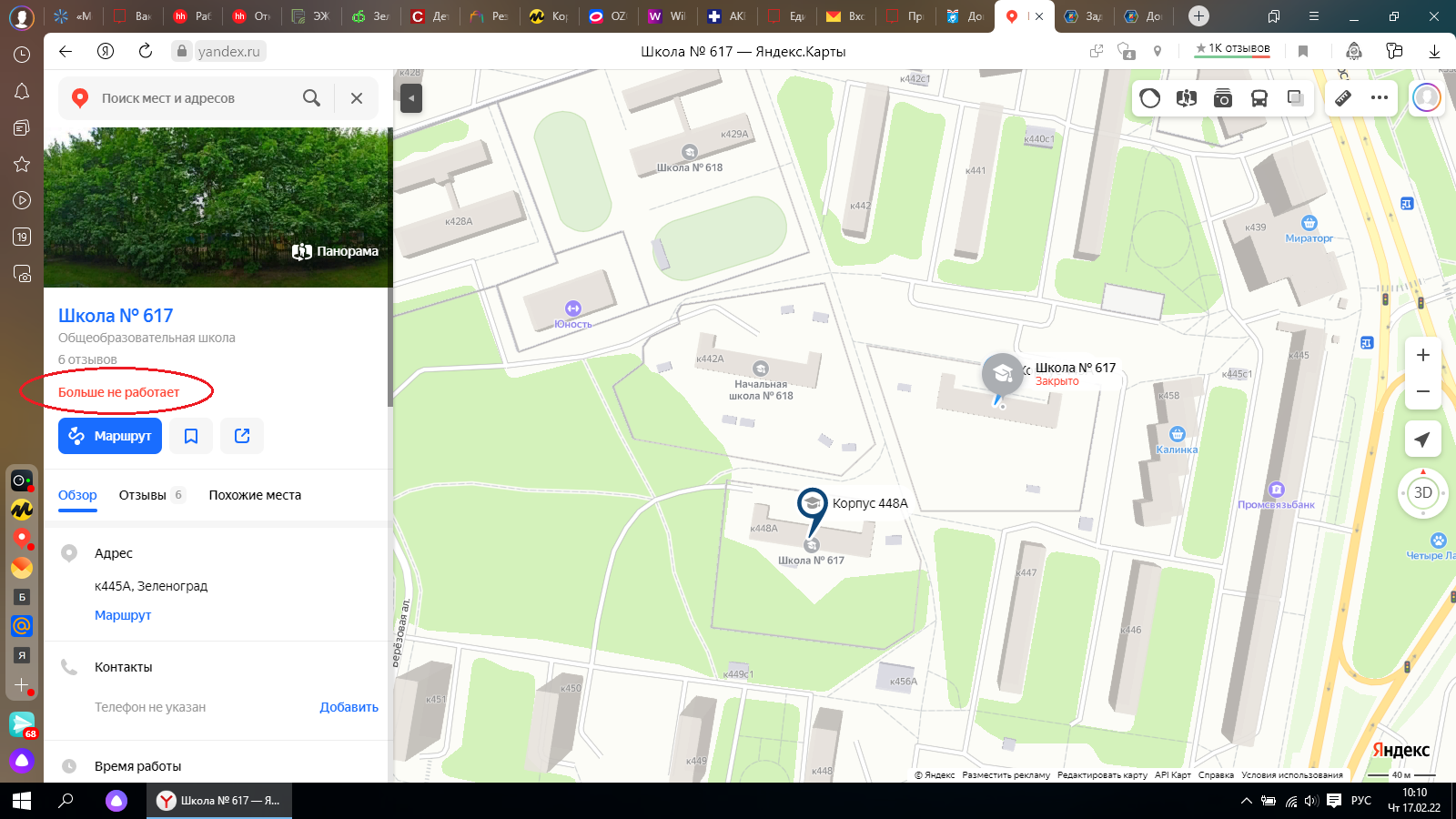This screenshot has height=819, width=1456.
Task: Collapse the left info panel
Action: 411,98
